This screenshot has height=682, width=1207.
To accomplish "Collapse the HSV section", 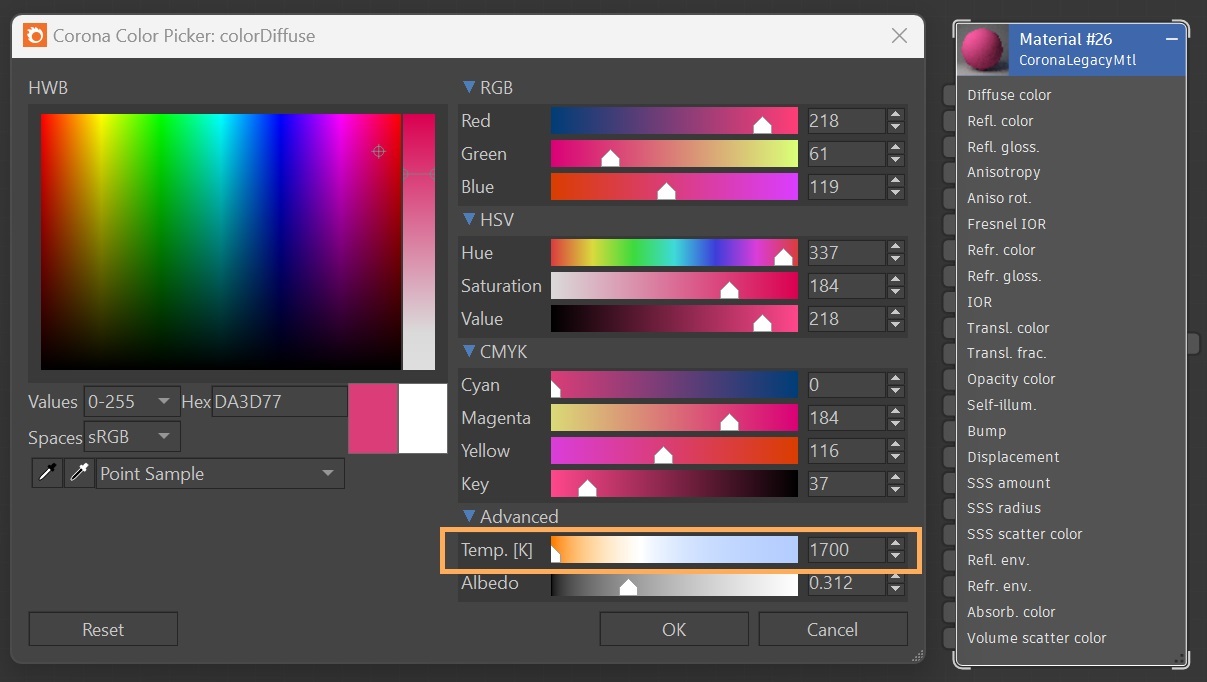I will pos(469,220).
